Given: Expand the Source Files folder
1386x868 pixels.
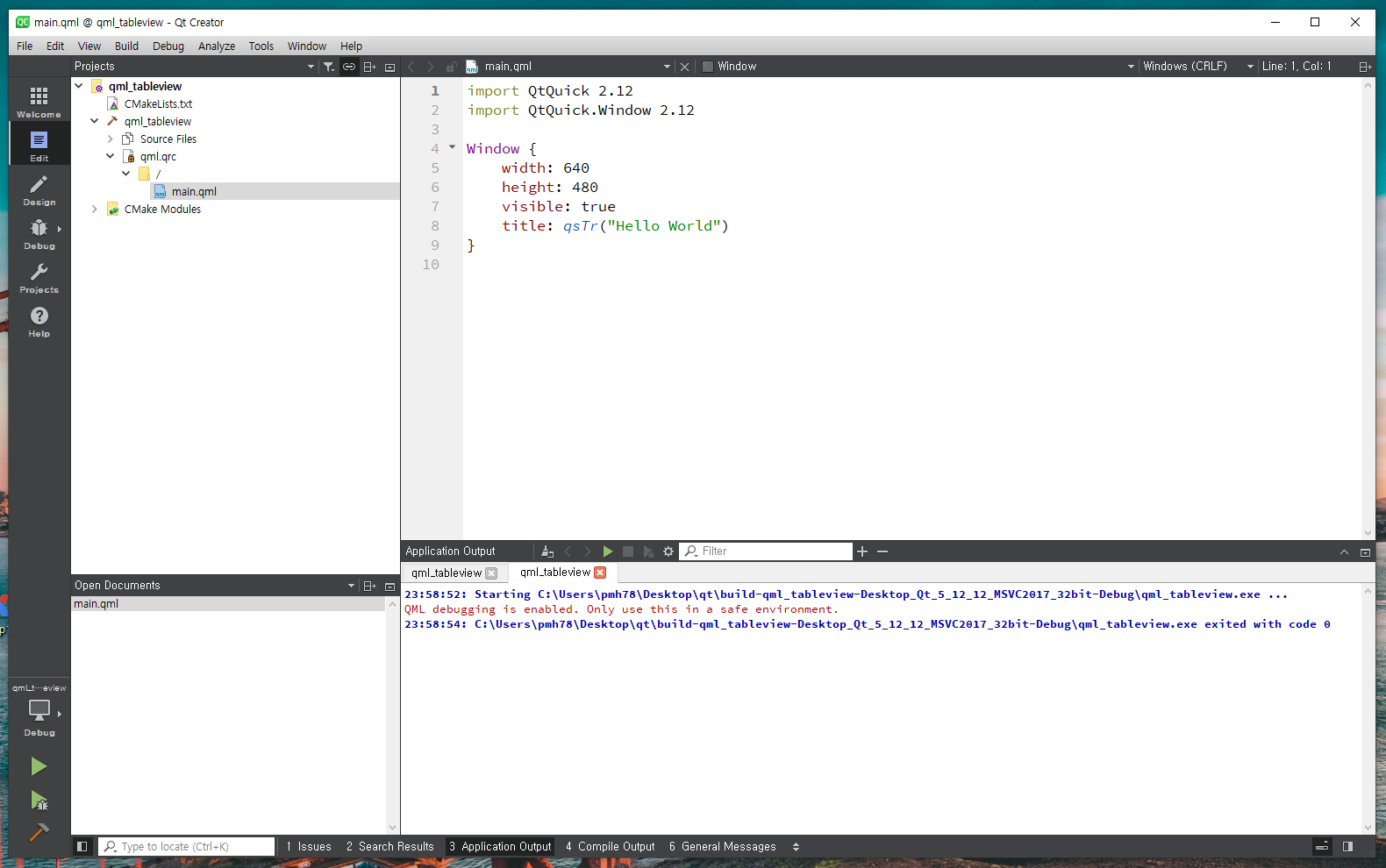Looking at the screenshot, I should coord(111,139).
